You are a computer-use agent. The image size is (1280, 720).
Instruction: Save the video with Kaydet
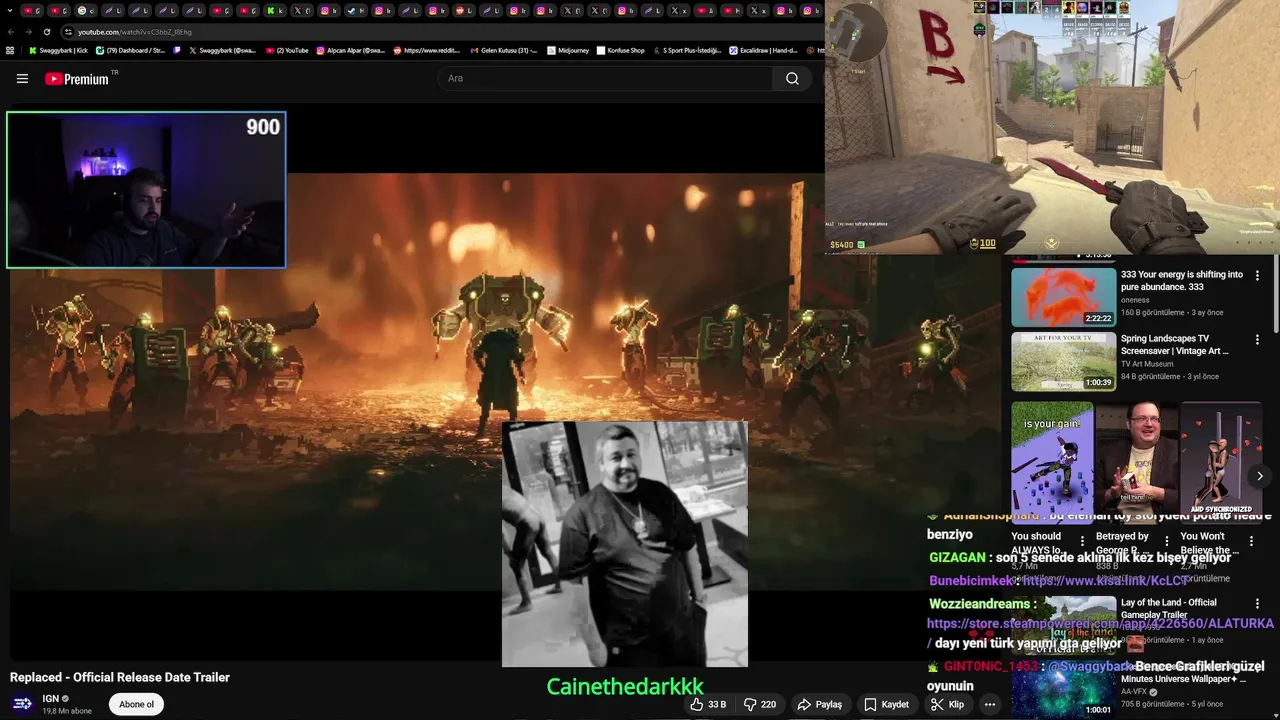click(x=886, y=704)
